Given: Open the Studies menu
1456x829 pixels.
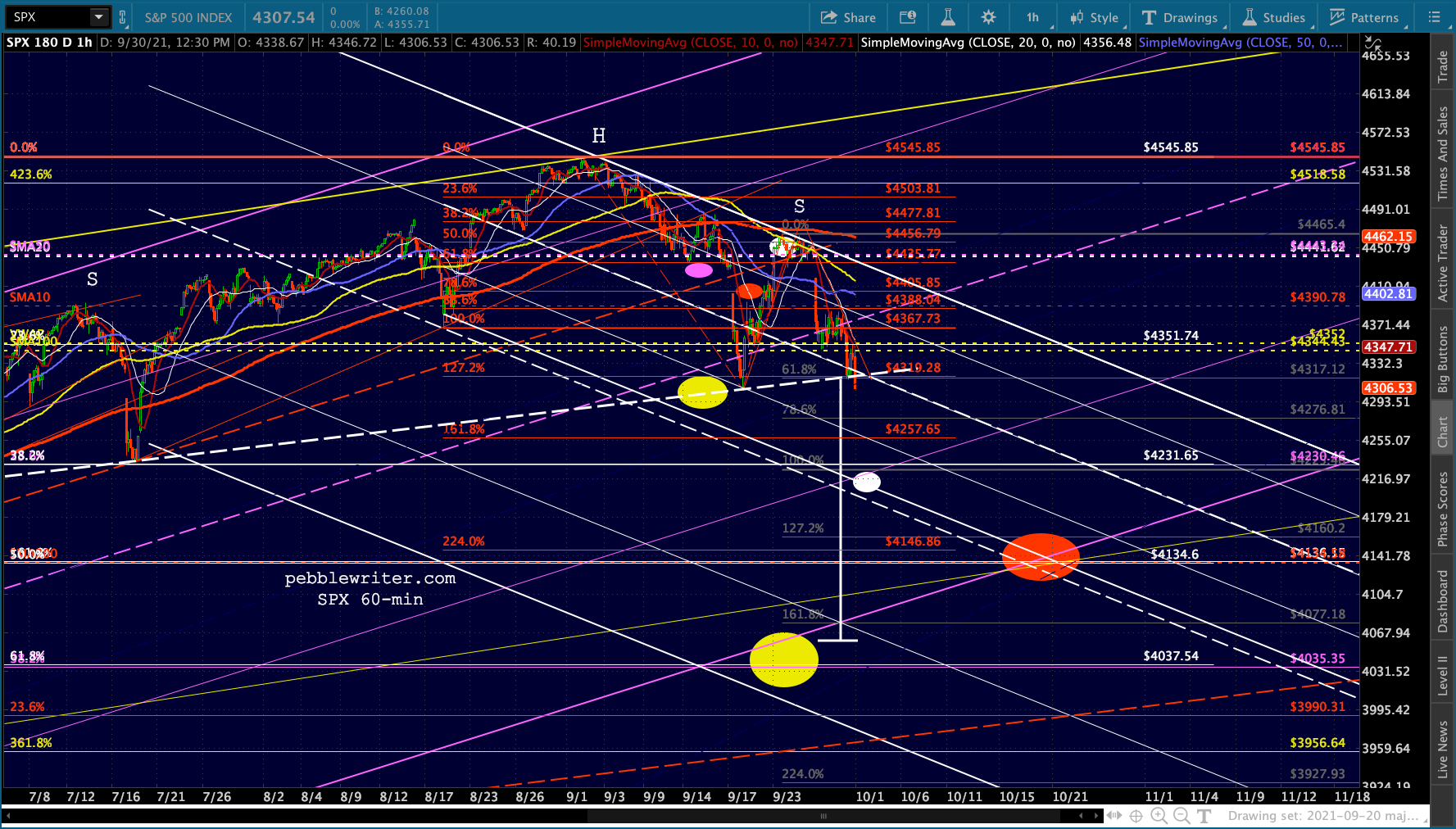Looking at the screenshot, I should point(1274,17).
